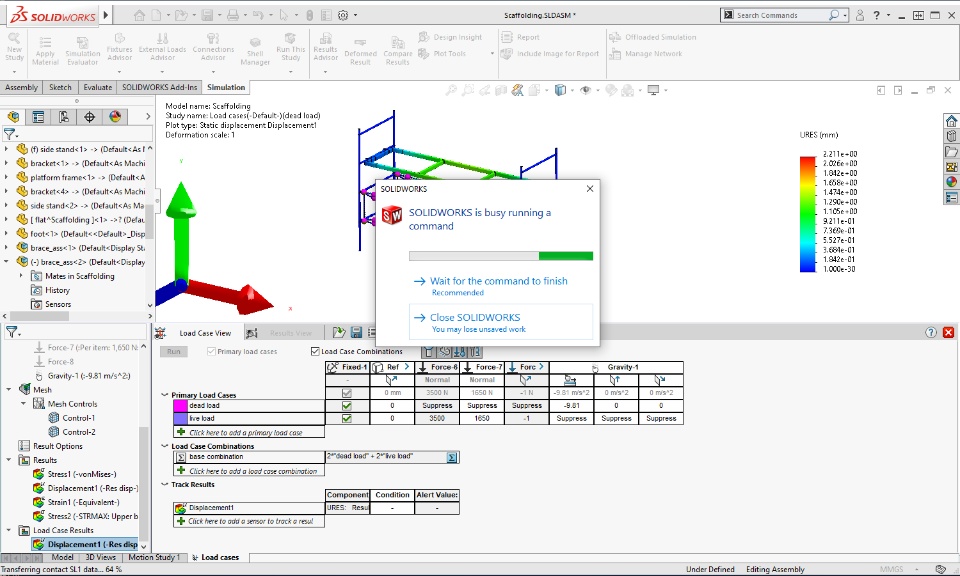This screenshot has width=960, height=576.
Task: Switch to the Sketch ribbon tab
Action: coord(60,88)
